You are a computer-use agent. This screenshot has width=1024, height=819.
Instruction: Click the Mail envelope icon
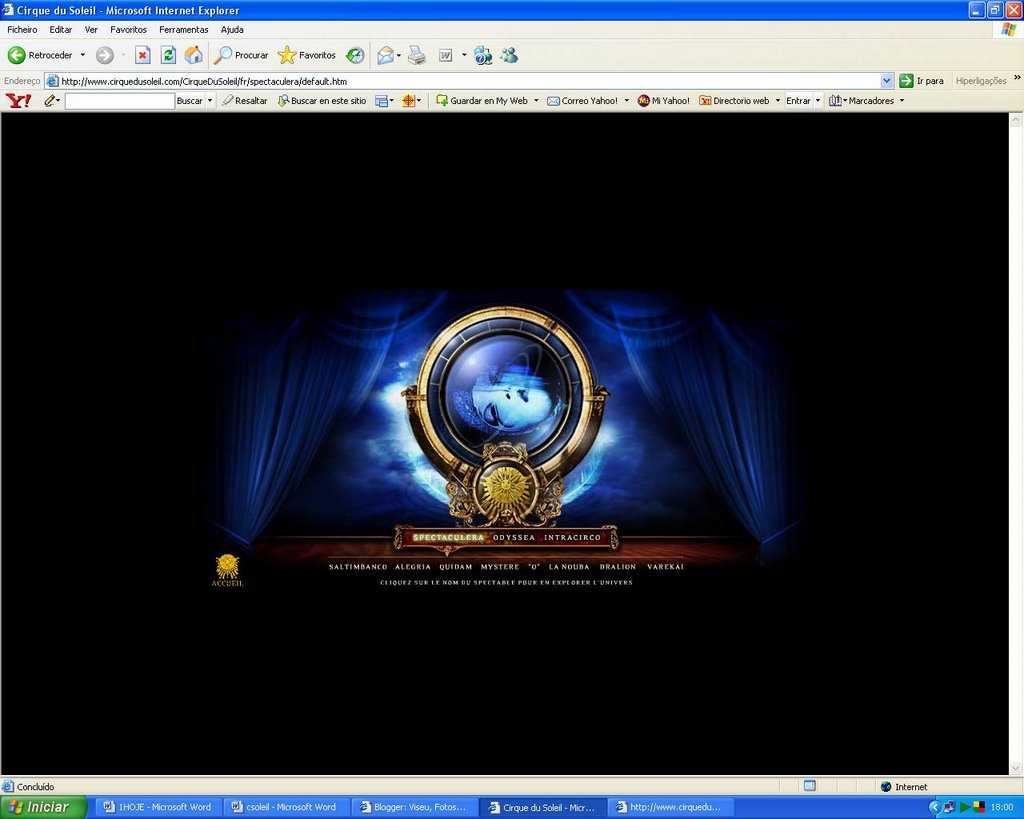(x=385, y=56)
